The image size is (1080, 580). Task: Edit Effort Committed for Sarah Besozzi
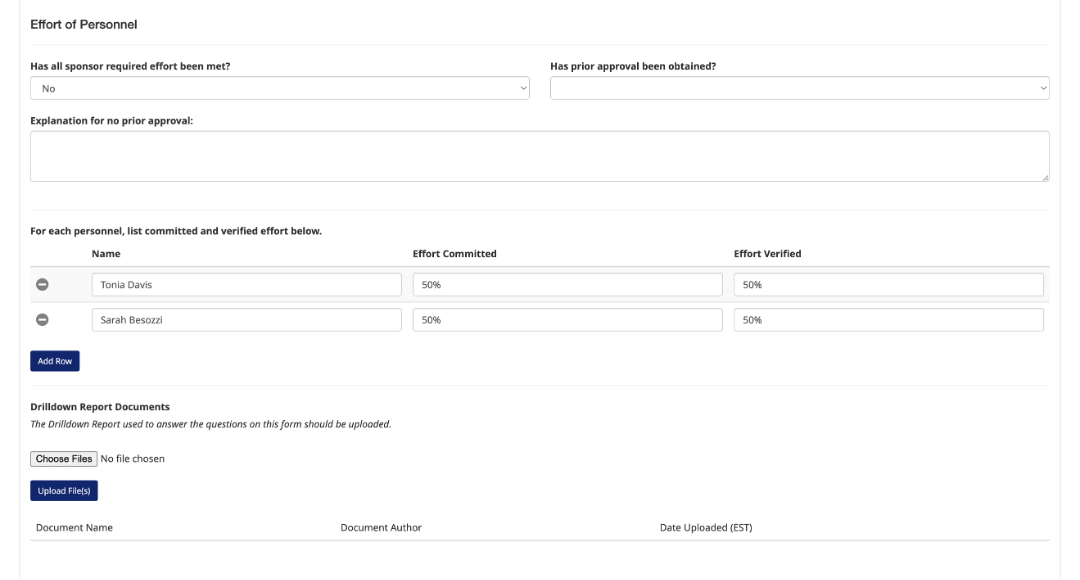coord(567,320)
